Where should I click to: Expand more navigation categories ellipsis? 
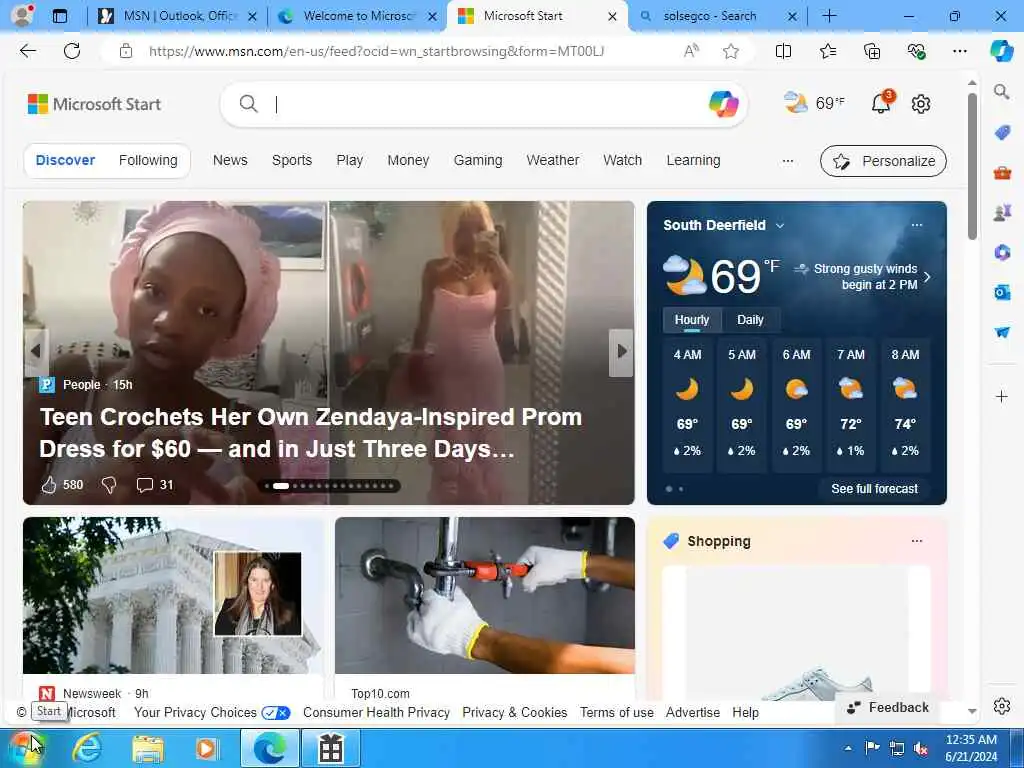[788, 161]
